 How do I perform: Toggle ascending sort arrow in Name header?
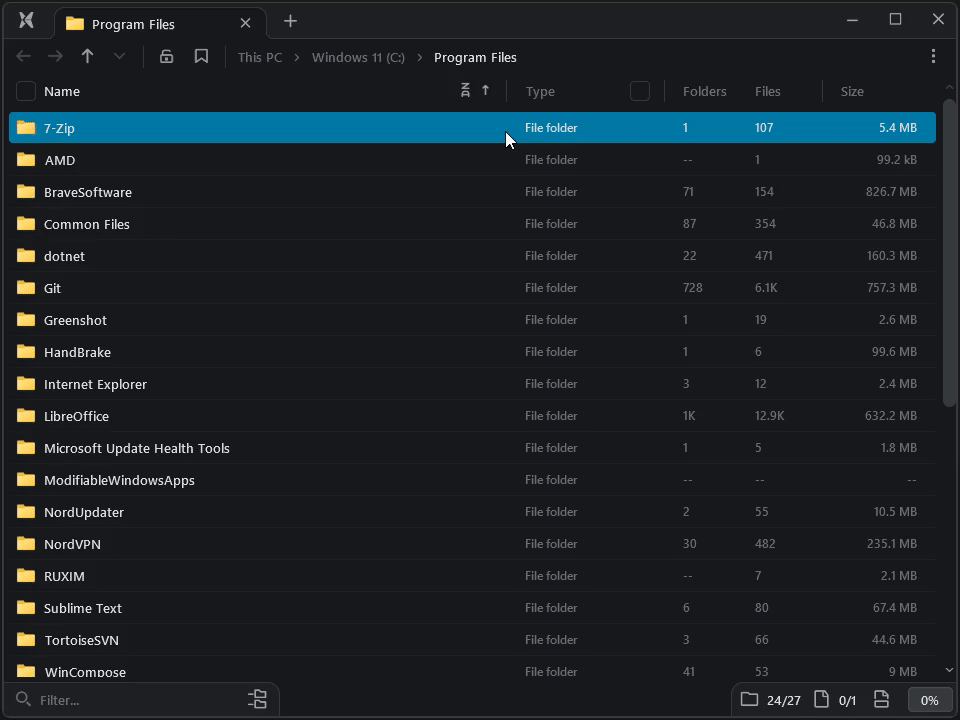(486, 91)
